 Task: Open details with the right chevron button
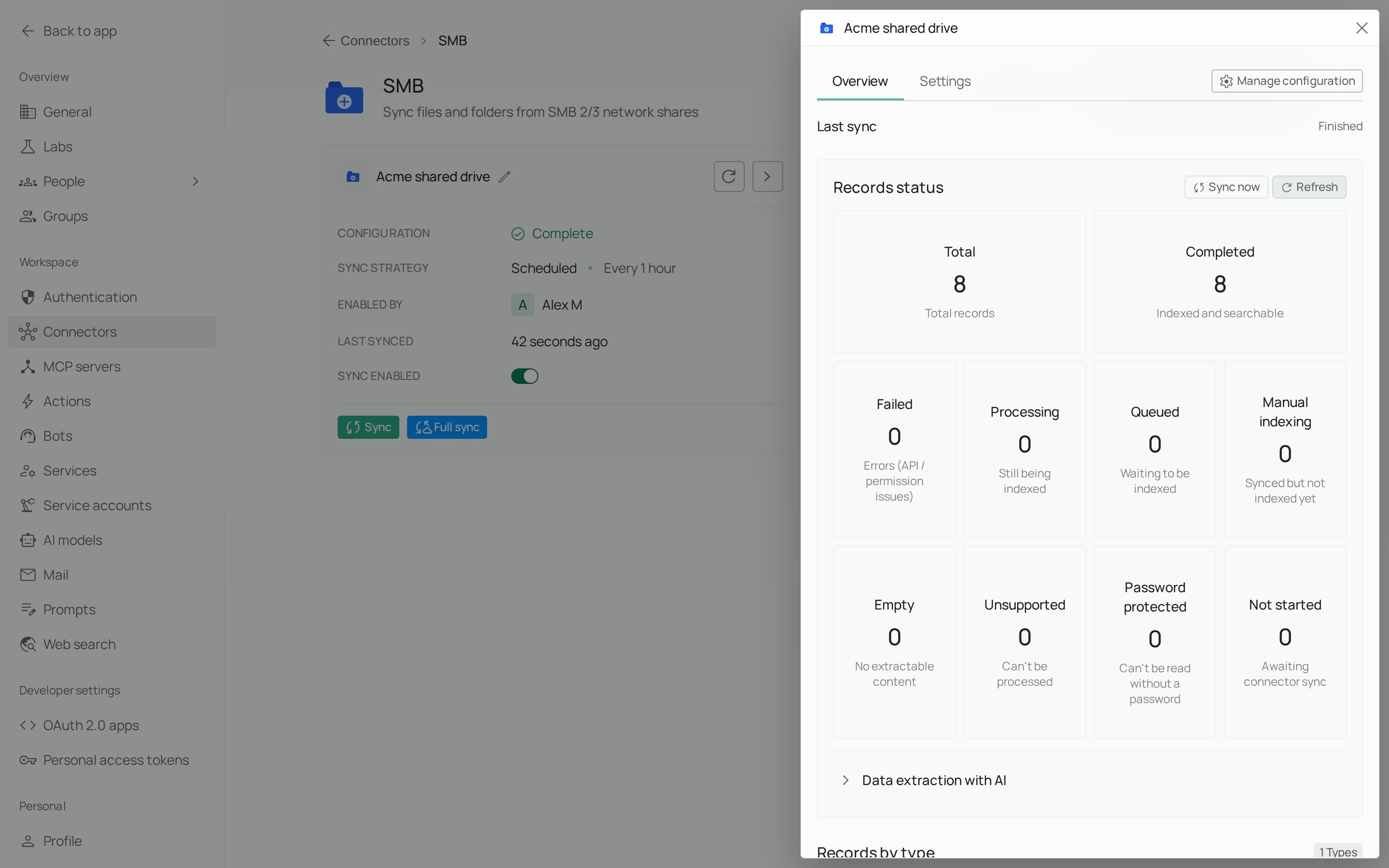pyautogui.click(x=767, y=176)
